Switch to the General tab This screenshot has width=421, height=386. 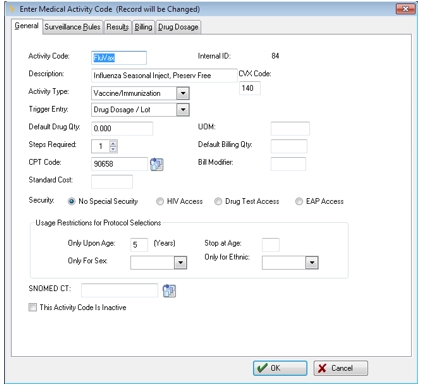pos(27,26)
